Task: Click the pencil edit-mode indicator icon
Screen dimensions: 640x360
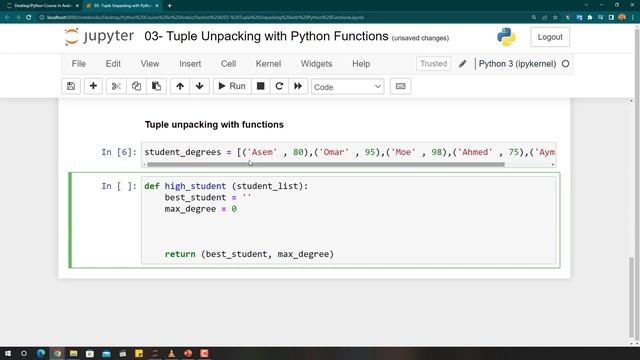Action: 462,64
